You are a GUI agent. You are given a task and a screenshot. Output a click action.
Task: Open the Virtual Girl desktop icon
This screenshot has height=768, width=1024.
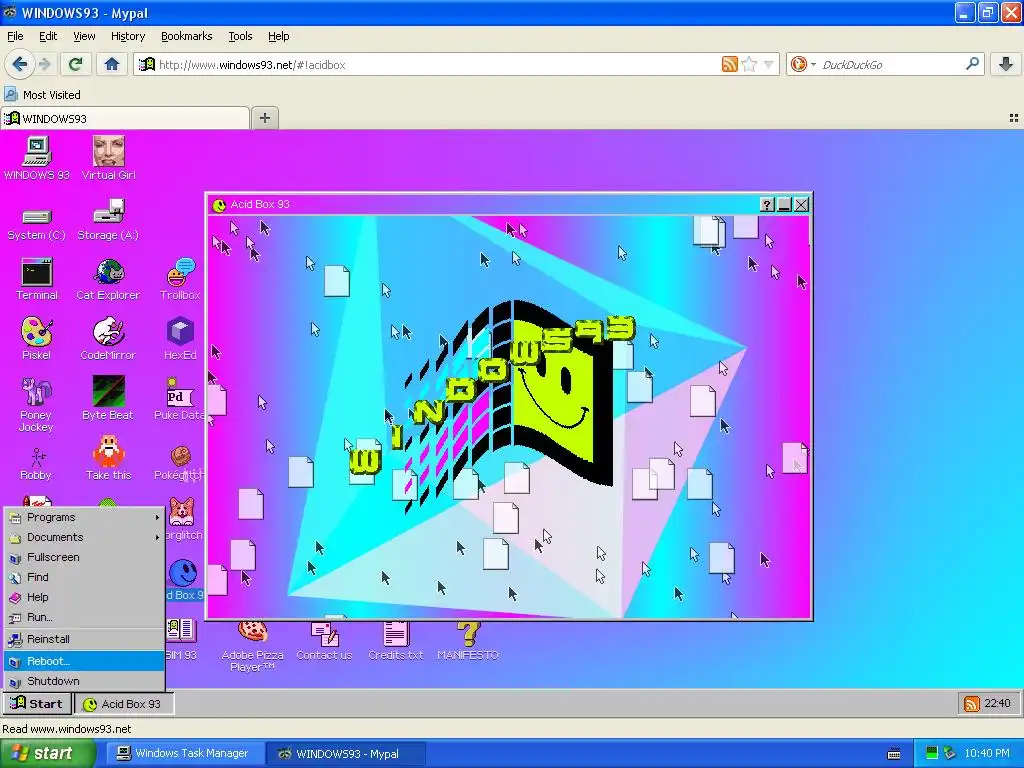tap(108, 157)
